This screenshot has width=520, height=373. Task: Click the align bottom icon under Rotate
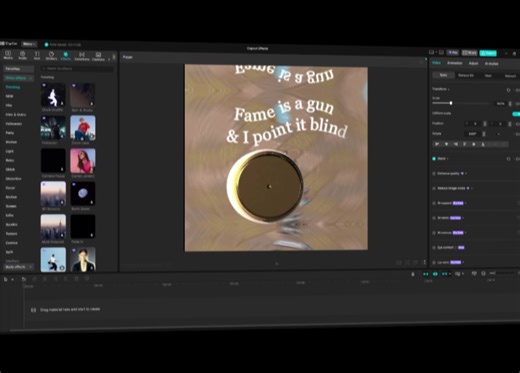tap(483, 144)
